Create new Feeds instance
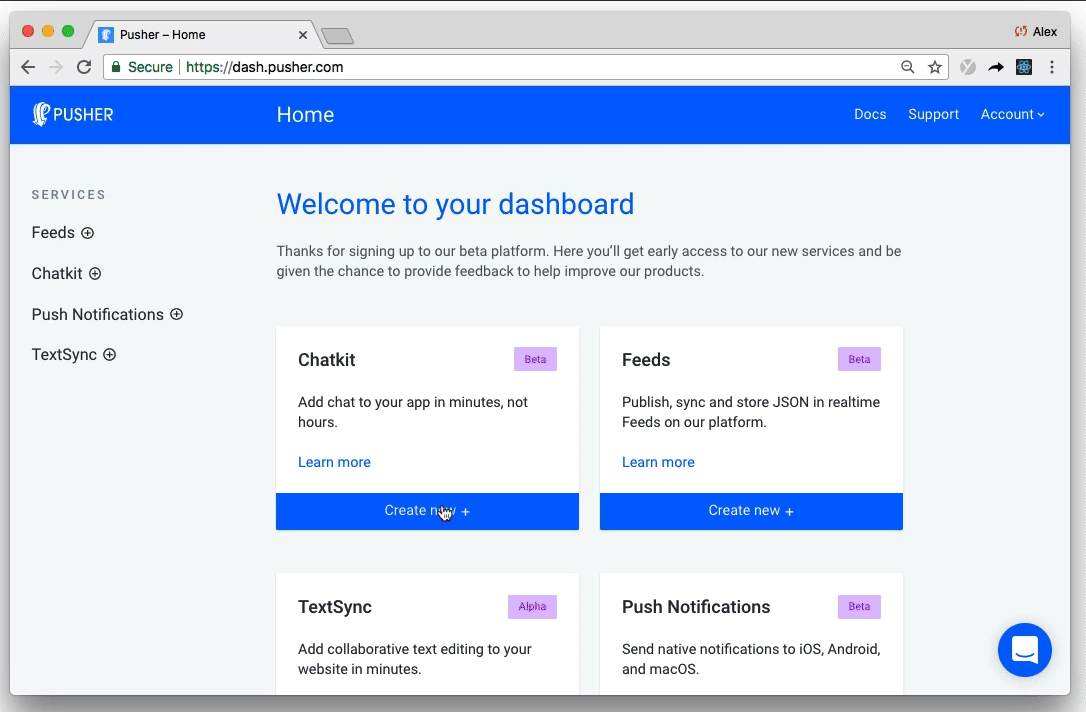The height and width of the screenshot is (712, 1086). click(751, 511)
